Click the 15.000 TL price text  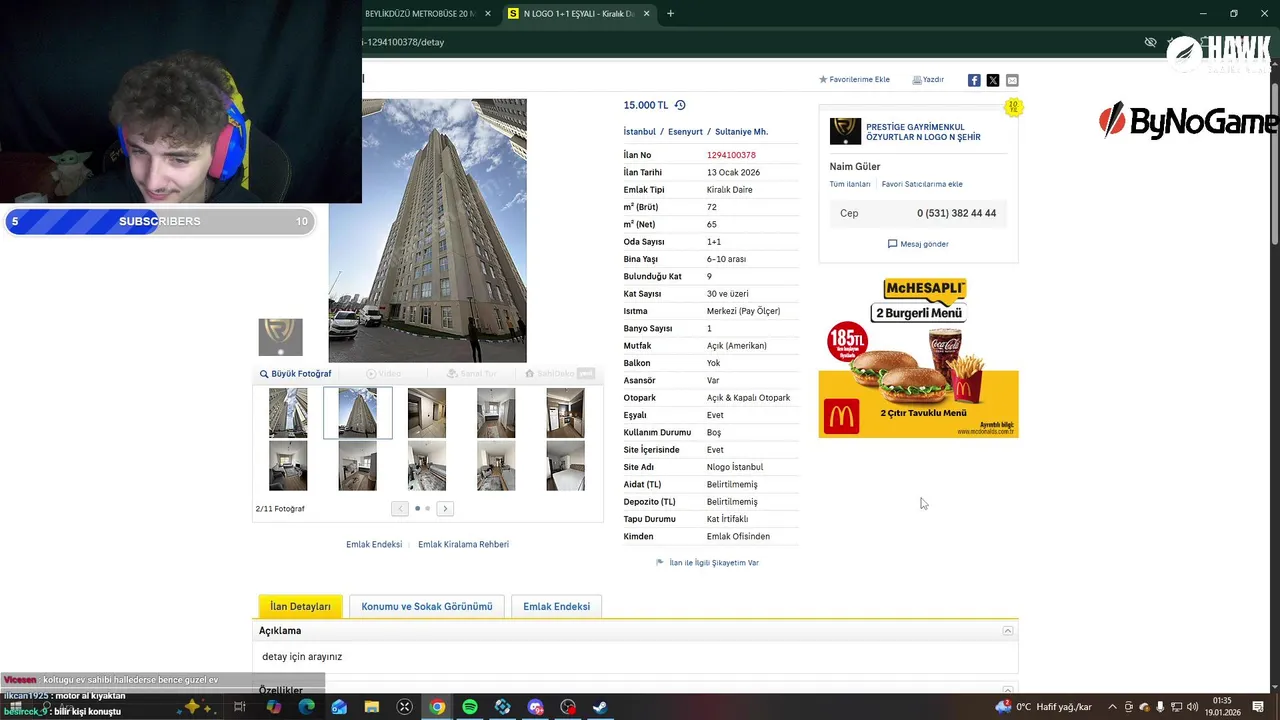click(646, 105)
